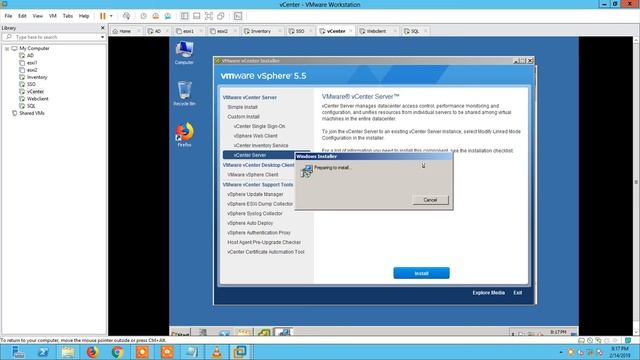
Task: Open the File menu
Action: (8, 16)
